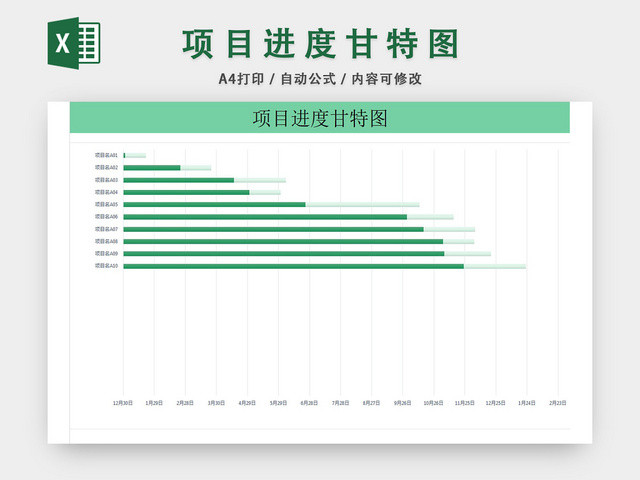Viewport: 640px width, 480px height.
Task: Click the subtitle A4打印 / 自动公式 / 内容可修改
Action: (x=320, y=79)
